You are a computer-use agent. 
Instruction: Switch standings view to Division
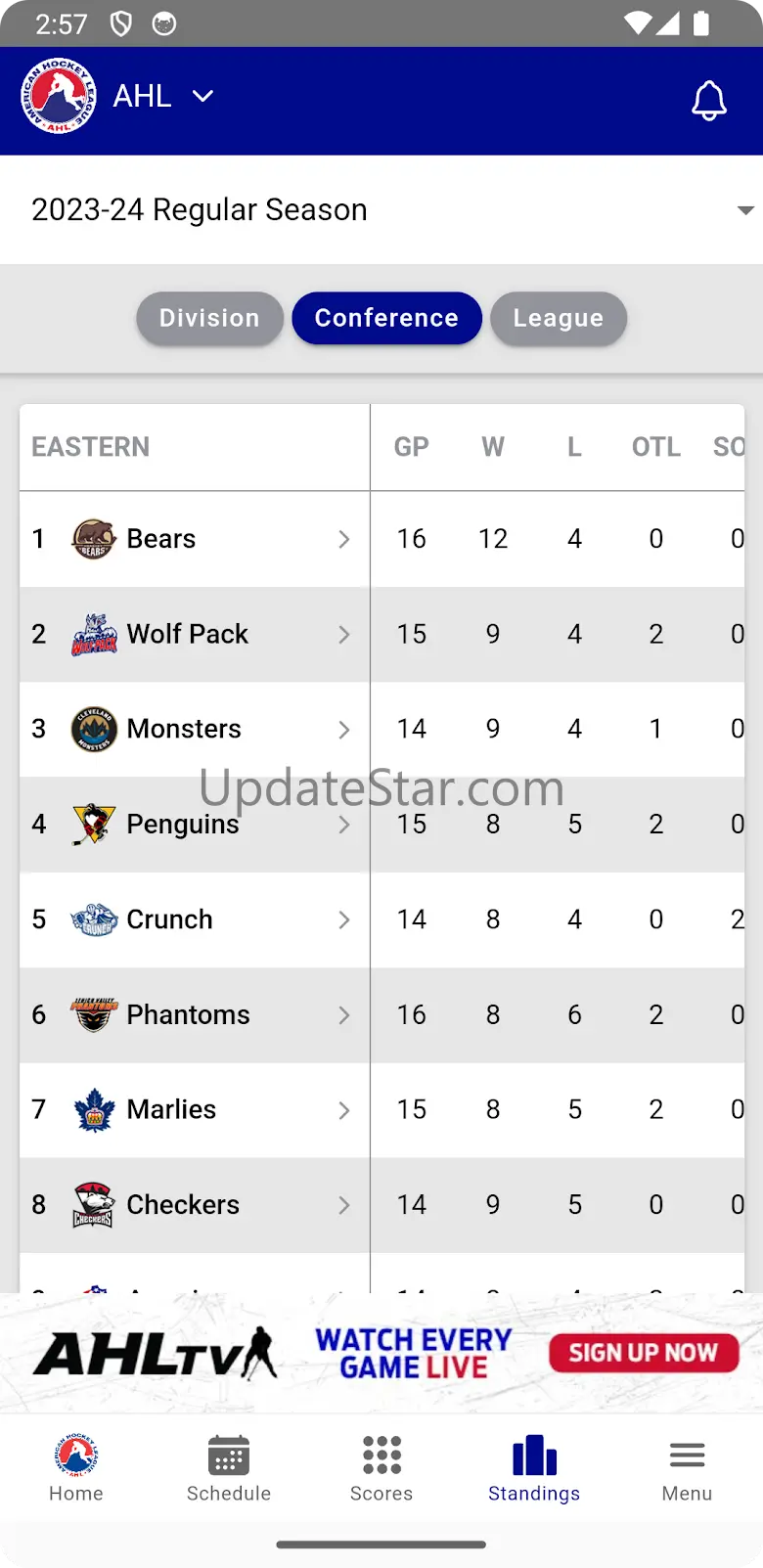pyautogui.click(x=209, y=318)
